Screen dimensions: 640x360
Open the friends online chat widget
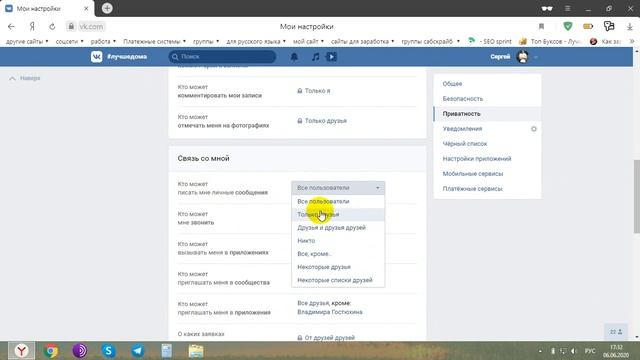point(616,332)
